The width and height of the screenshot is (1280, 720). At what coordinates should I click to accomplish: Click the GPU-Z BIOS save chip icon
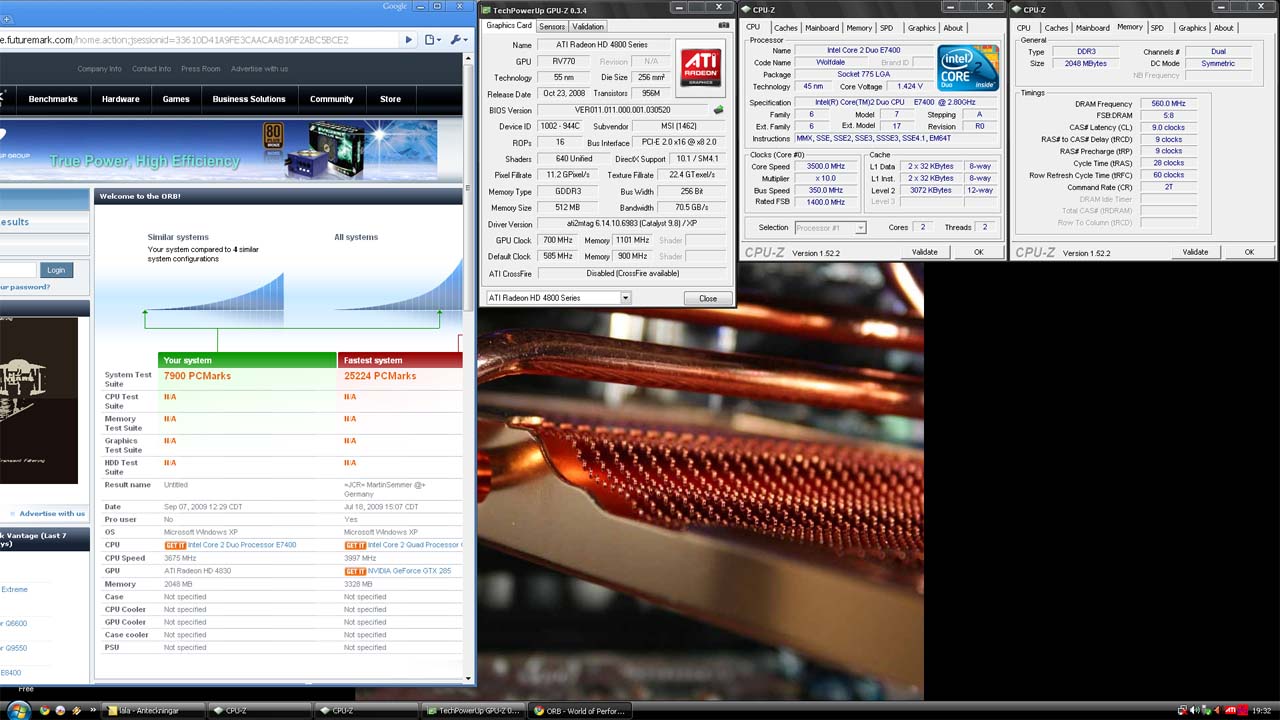coord(718,110)
